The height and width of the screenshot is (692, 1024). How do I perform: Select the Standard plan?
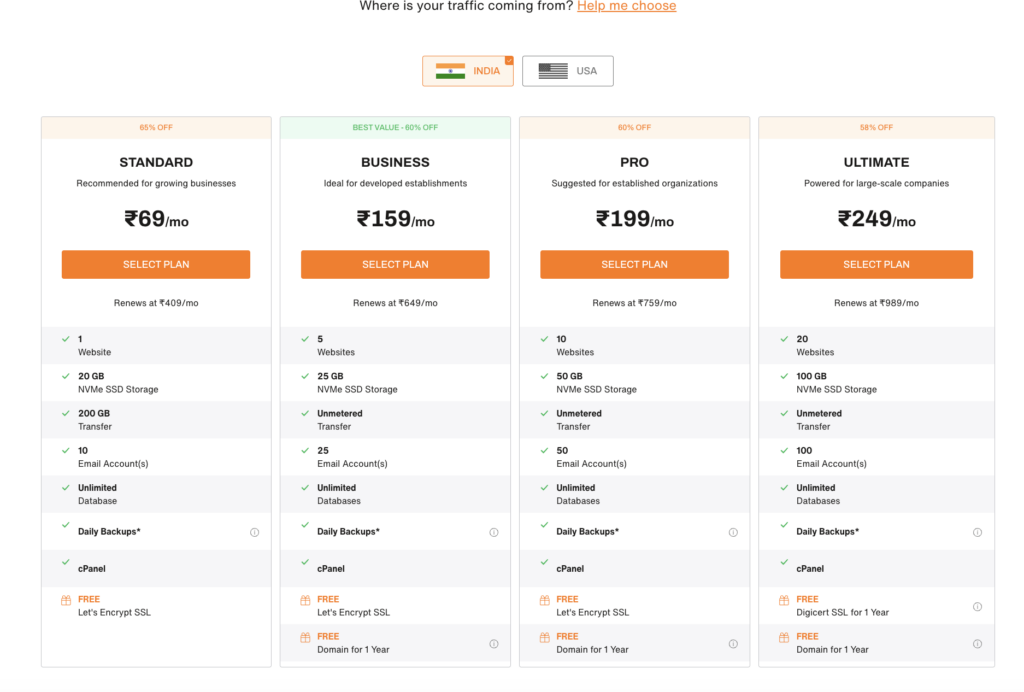tap(156, 264)
